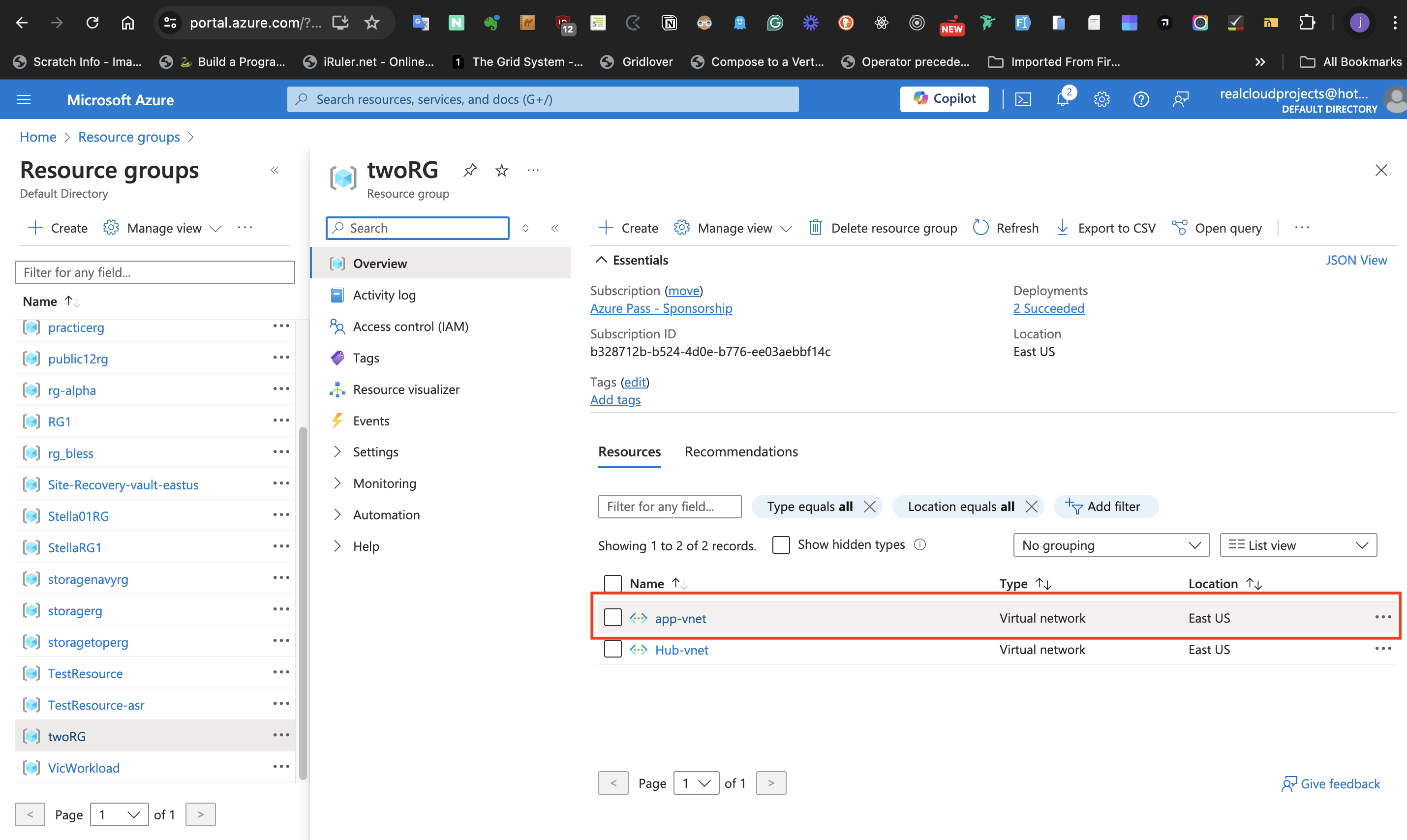Click the top search resources field
This screenshot has height=840, width=1407.
pyautogui.click(x=543, y=100)
